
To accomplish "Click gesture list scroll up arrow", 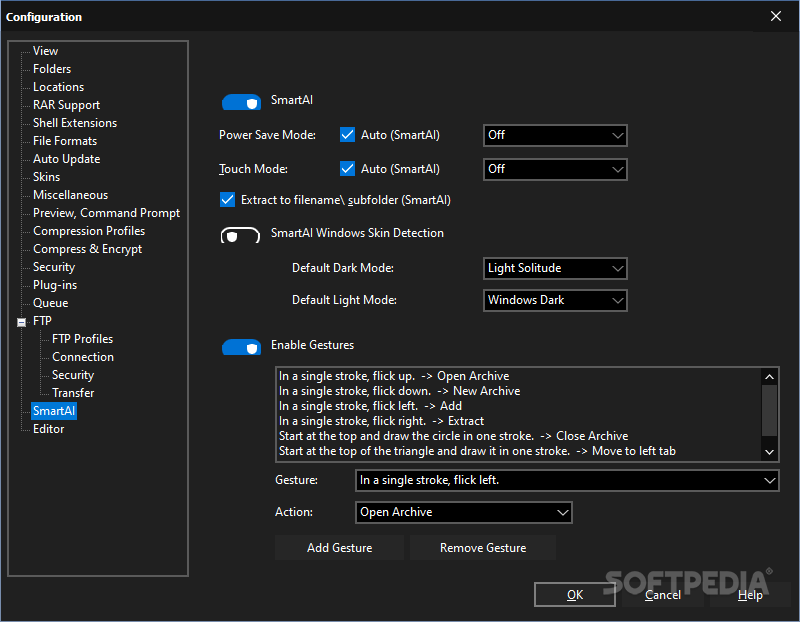I will pos(769,377).
